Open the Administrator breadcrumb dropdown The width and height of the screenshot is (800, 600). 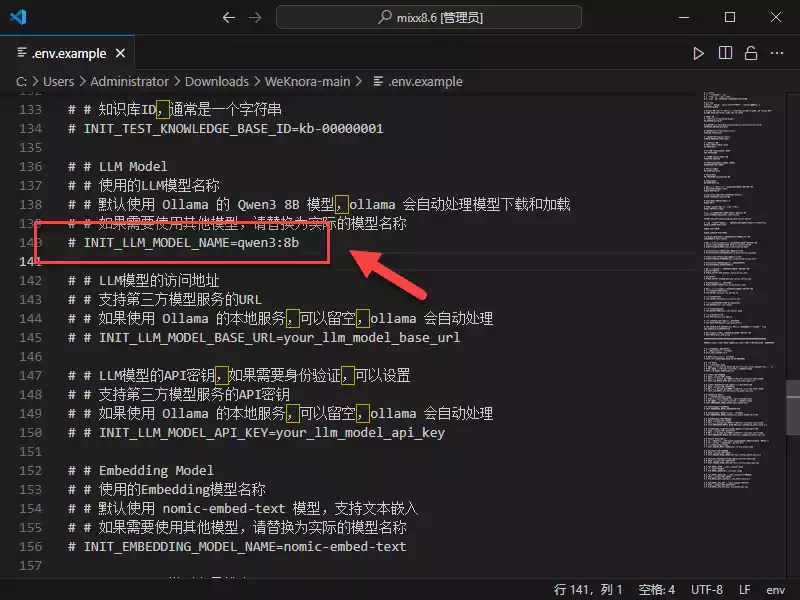click(128, 81)
